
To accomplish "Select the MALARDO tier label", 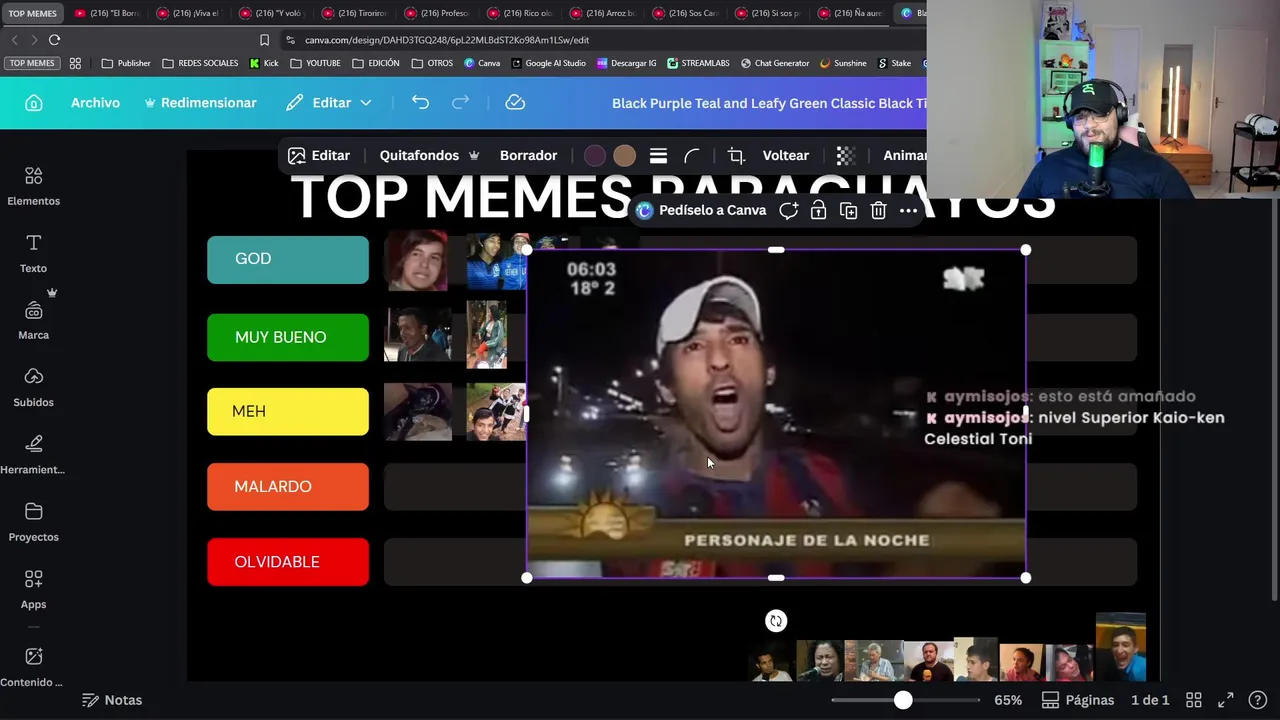I will [x=288, y=486].
